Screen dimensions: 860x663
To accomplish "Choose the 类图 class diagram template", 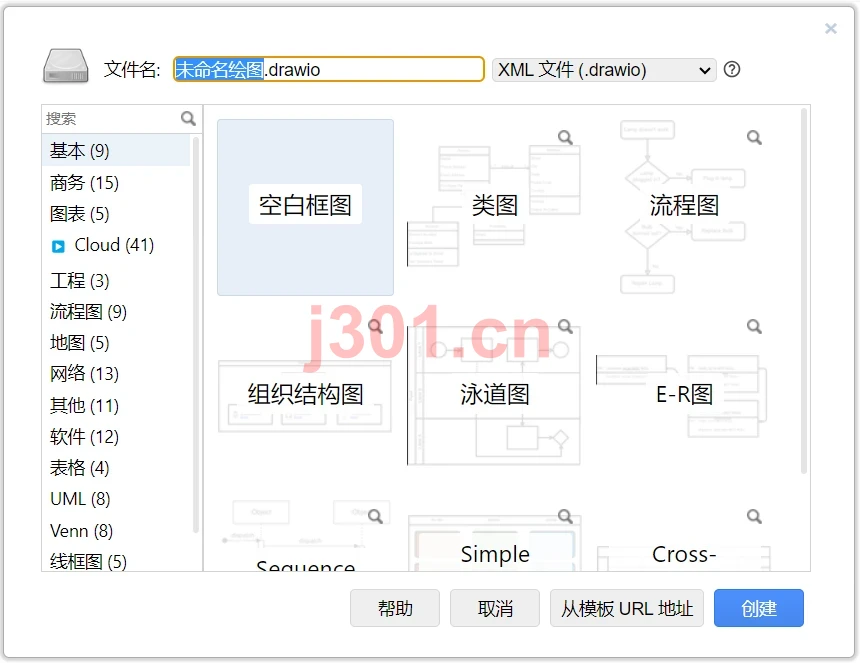I will (x=495, y=207).
